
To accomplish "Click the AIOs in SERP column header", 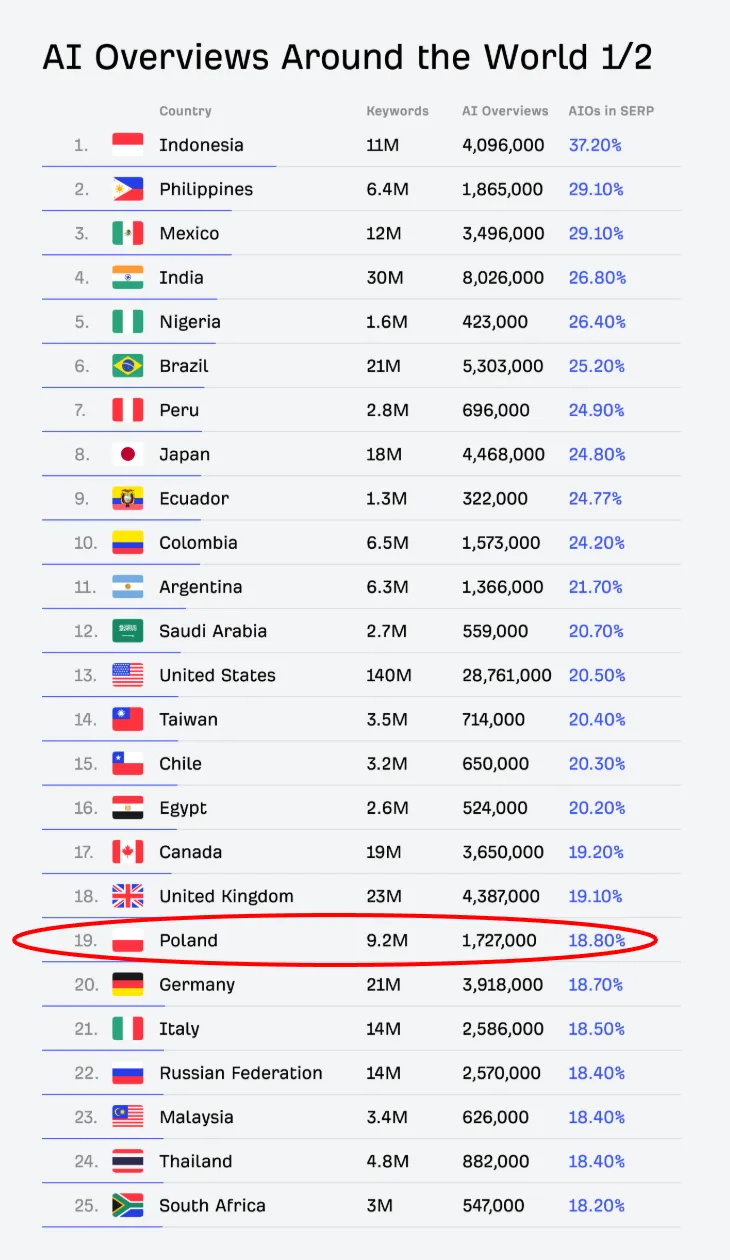I will 611,111.
